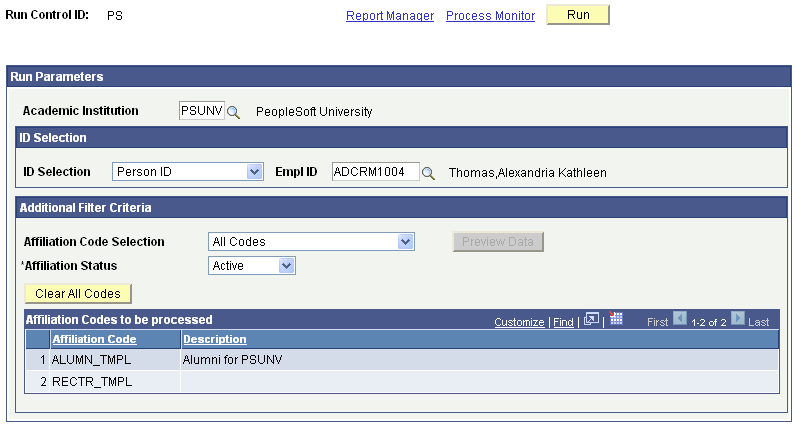The width and height of the screenshot is (797, 427).
Task: Open the Report Manager link
Action: [x=390, y=16]
